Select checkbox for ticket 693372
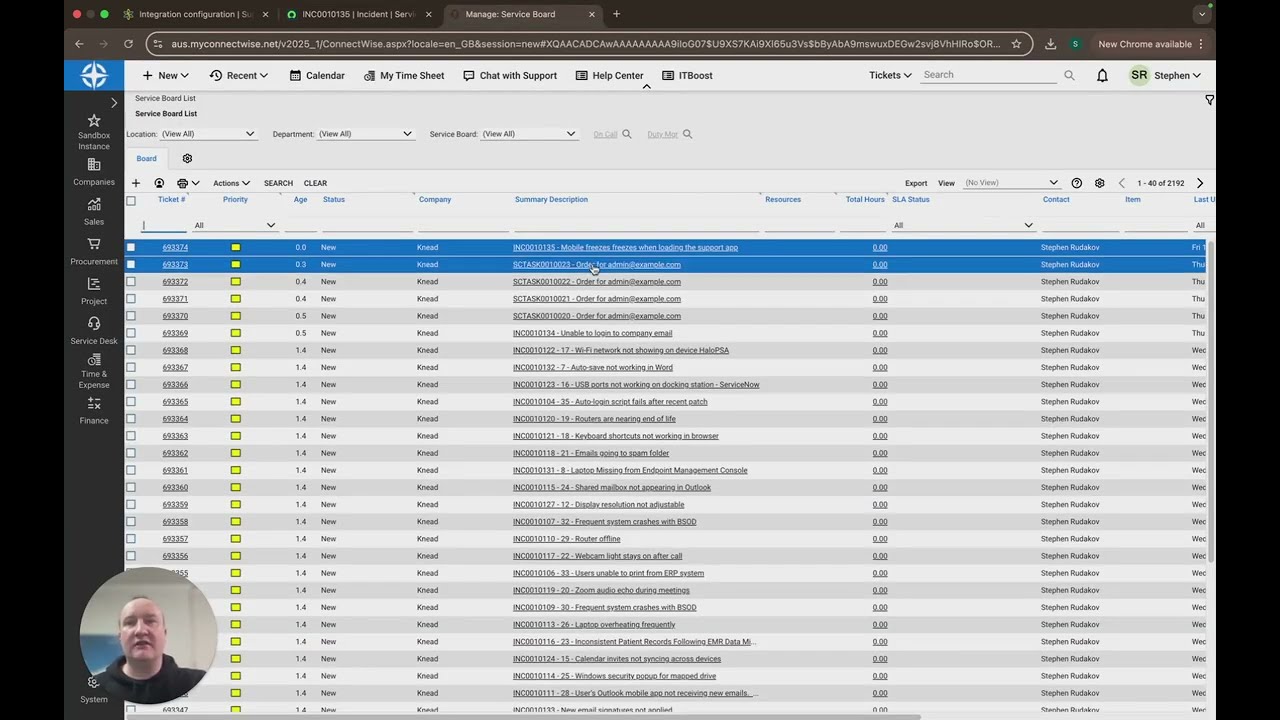Viewport: 1280px width, 720px height. [131, 282]
